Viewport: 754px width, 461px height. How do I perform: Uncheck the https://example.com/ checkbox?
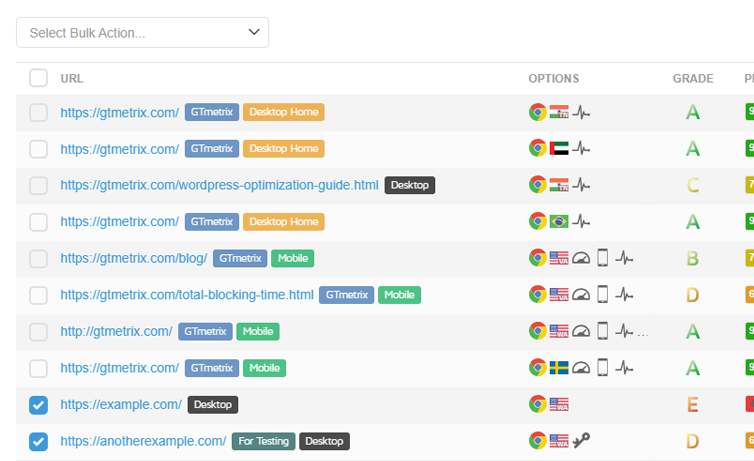pyautogui.click(x=38, y=405)
